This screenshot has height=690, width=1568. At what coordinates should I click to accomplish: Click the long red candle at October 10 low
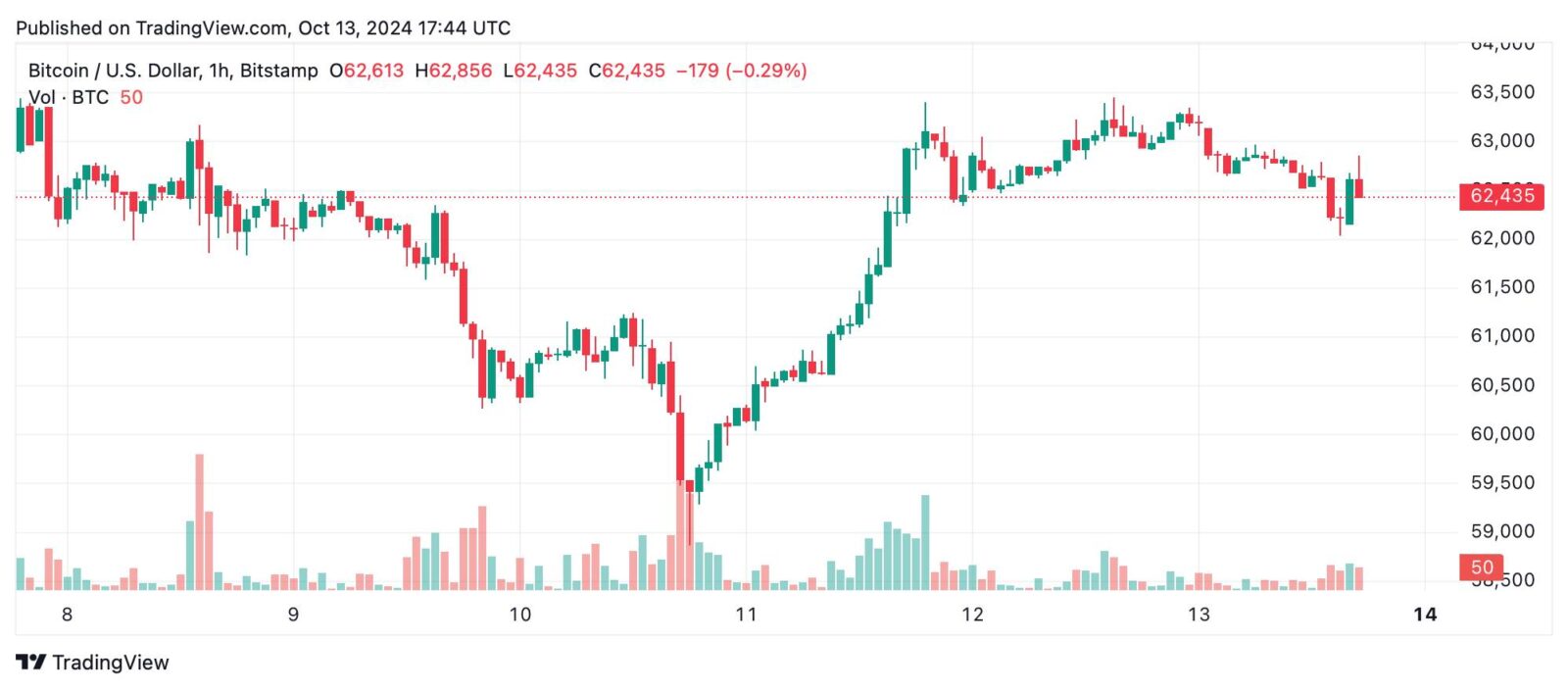click(680, 446)
